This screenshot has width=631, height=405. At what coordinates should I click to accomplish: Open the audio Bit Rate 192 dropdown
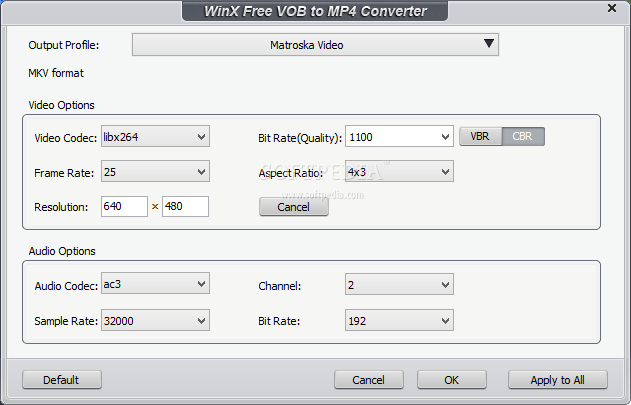click(x=399, y=320)
